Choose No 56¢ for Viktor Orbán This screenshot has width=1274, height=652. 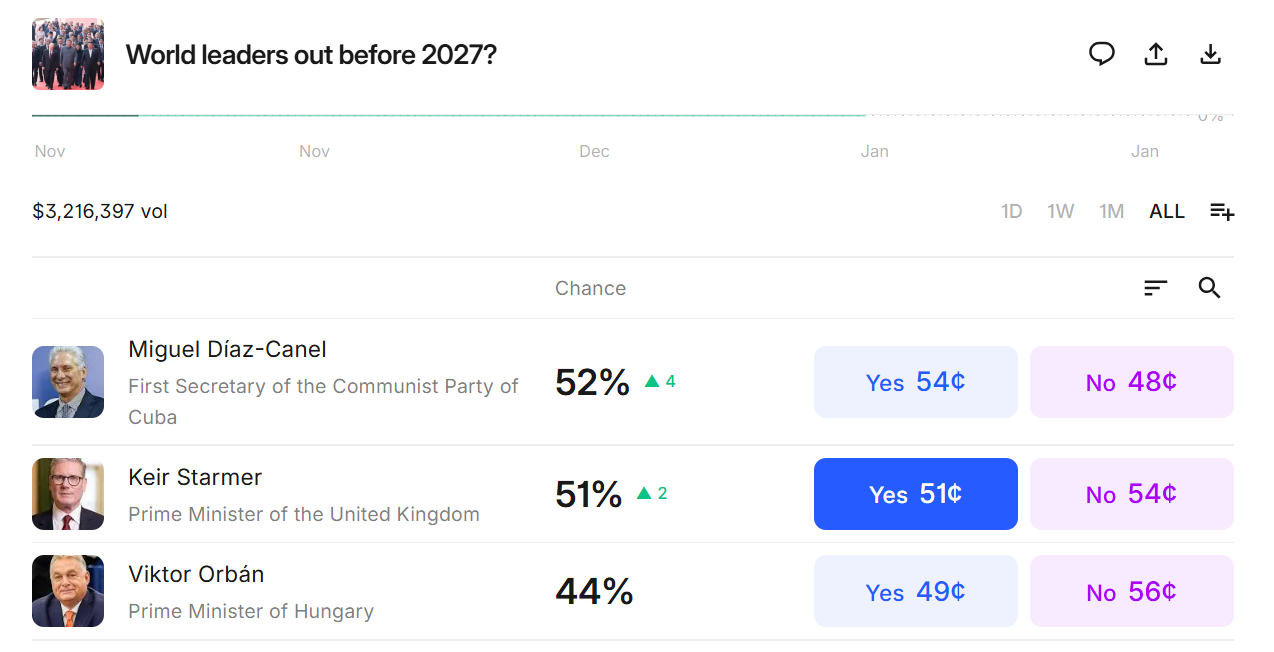coord(1131,592)
